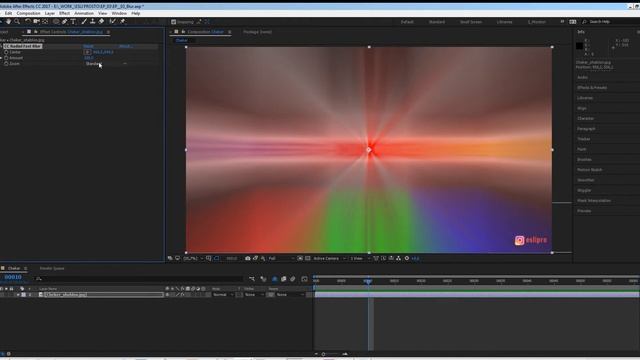Toggle mask and shape path visibility
This screenshot has width=640, height=360.
216,258
